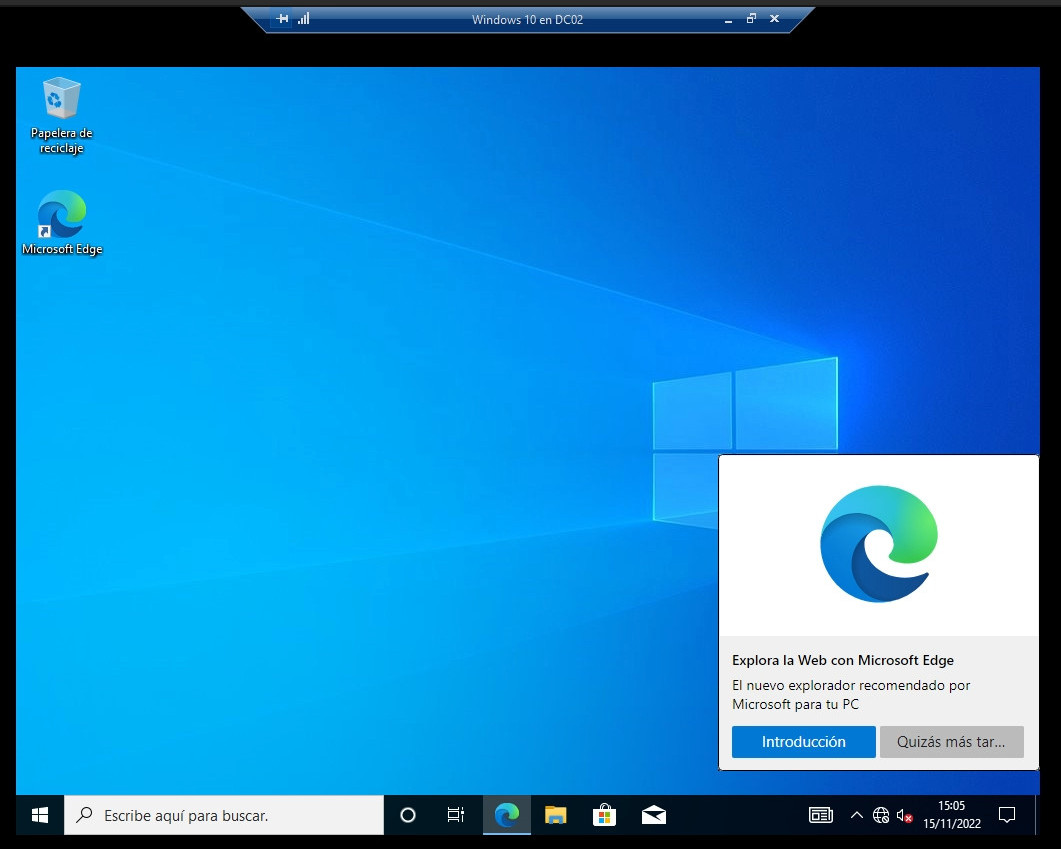The image size is (1061, 849).
Task: Open the Windows Start menu
Action: (40, 815)
